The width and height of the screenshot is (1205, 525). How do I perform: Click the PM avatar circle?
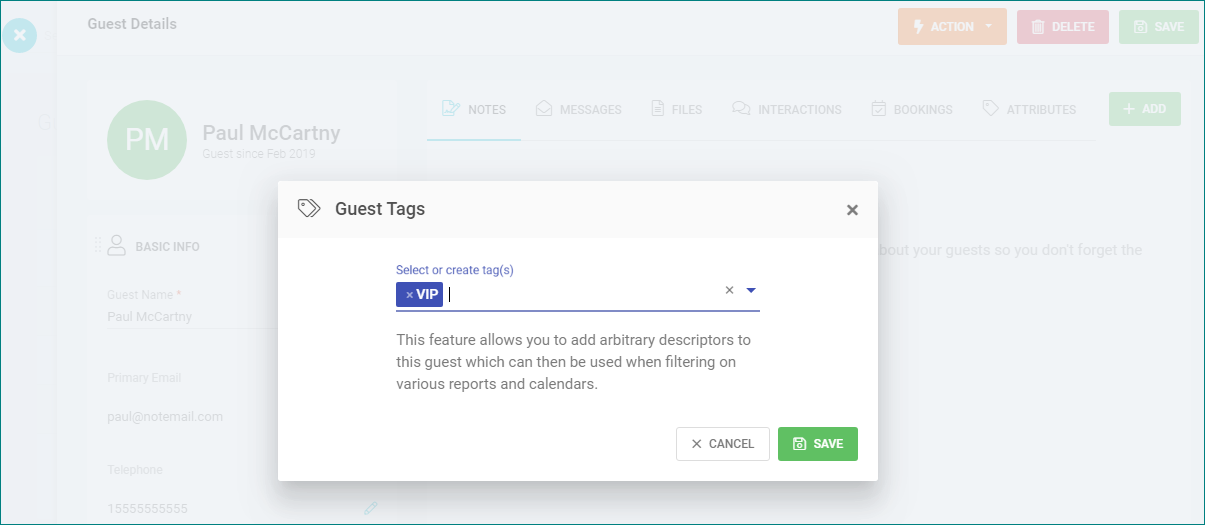(147, 140)
